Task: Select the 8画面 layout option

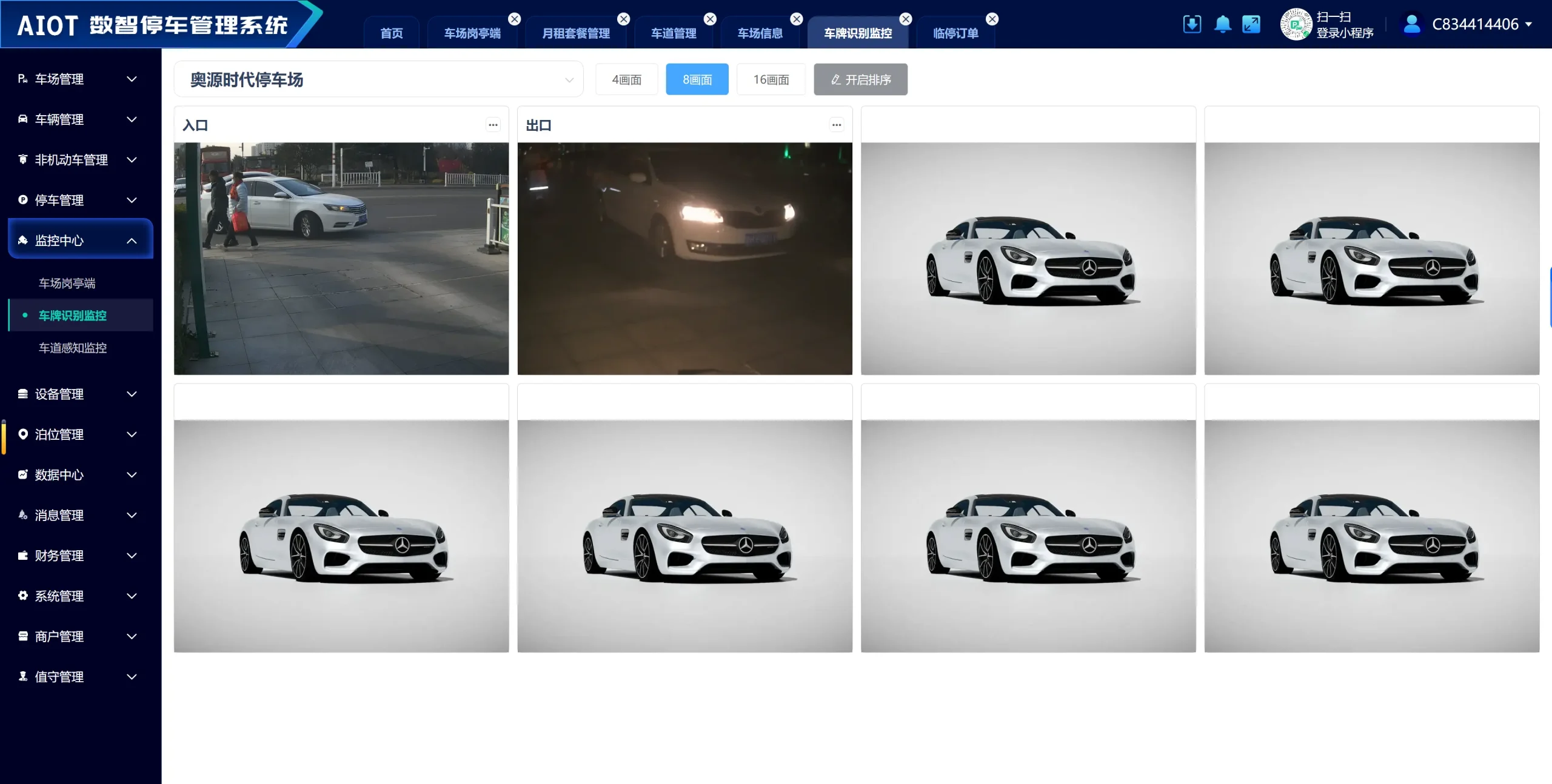Action: point(697,79)
